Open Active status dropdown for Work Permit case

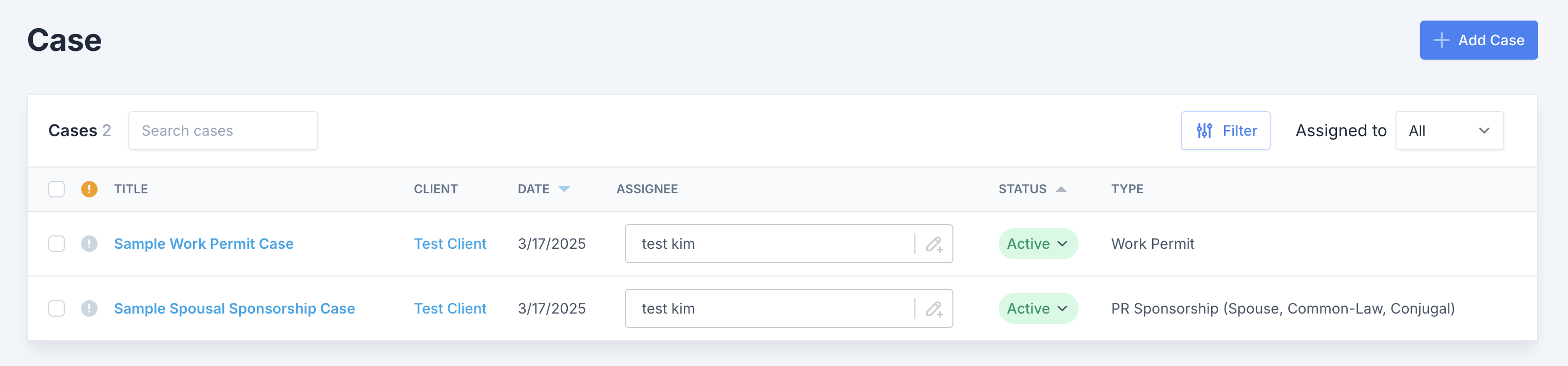click(x=1038, y=244)
